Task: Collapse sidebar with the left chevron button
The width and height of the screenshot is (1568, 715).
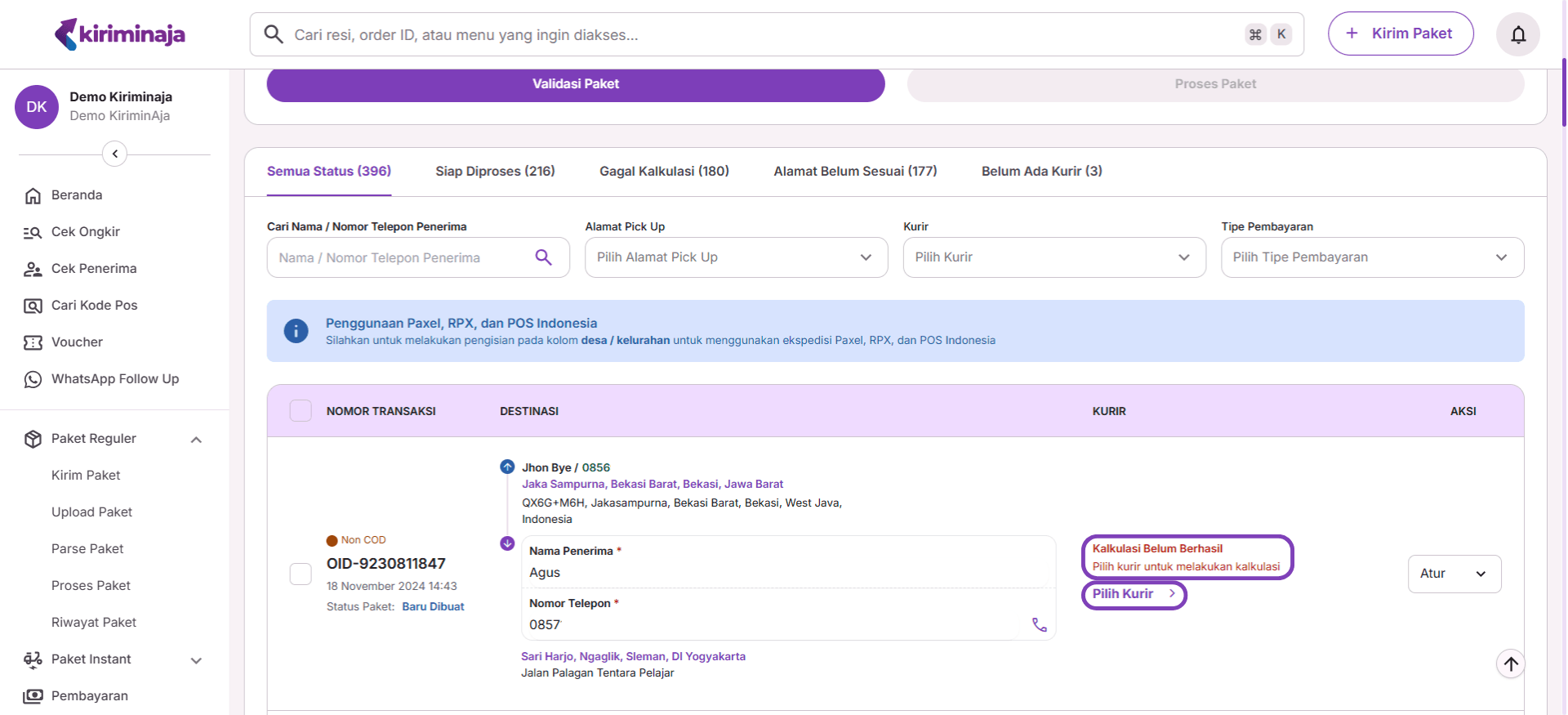Action: point(114,154)
